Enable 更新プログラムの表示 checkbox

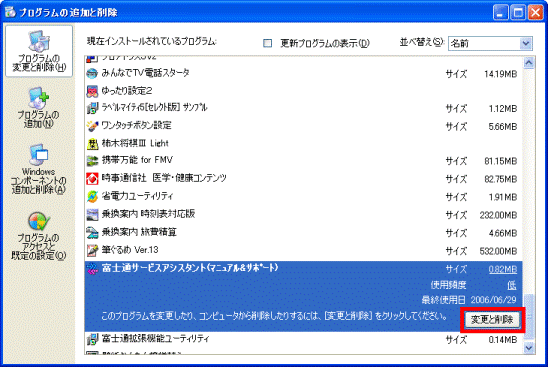[x=267, y=43]
